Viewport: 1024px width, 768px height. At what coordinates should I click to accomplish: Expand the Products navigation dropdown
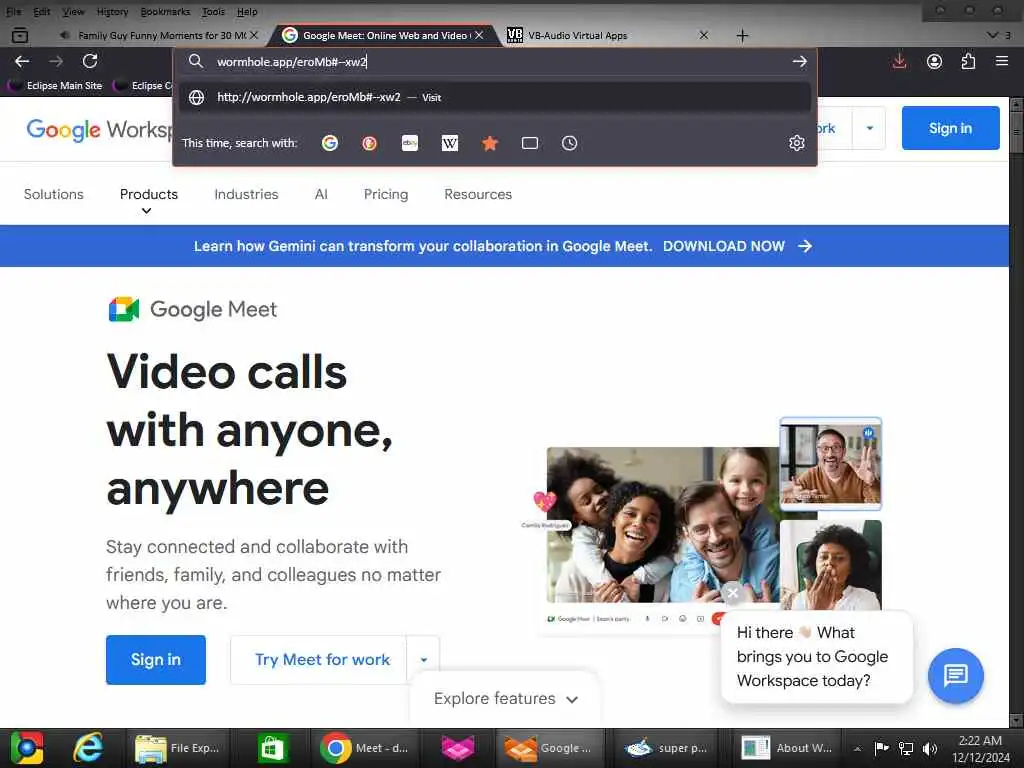[148, 200]
